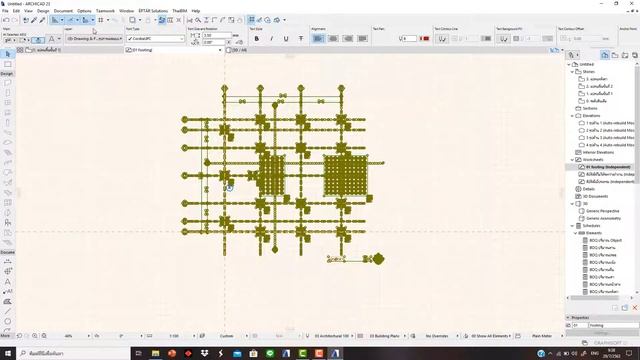Open Generic Axonometry view
640x360 pixels.
coord(603,218)
